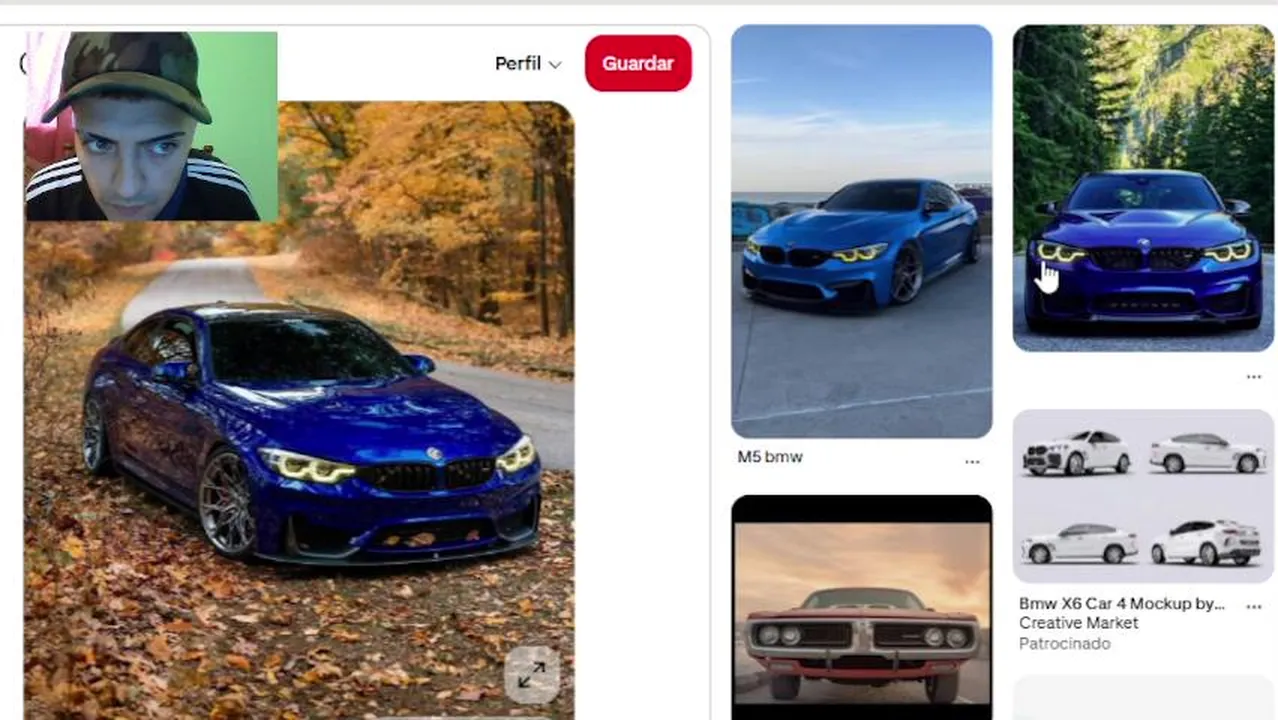This screenshot has height=720, width=1278.
Task: Open more options for the M5 bmw pin
Action: pos(972,462)
